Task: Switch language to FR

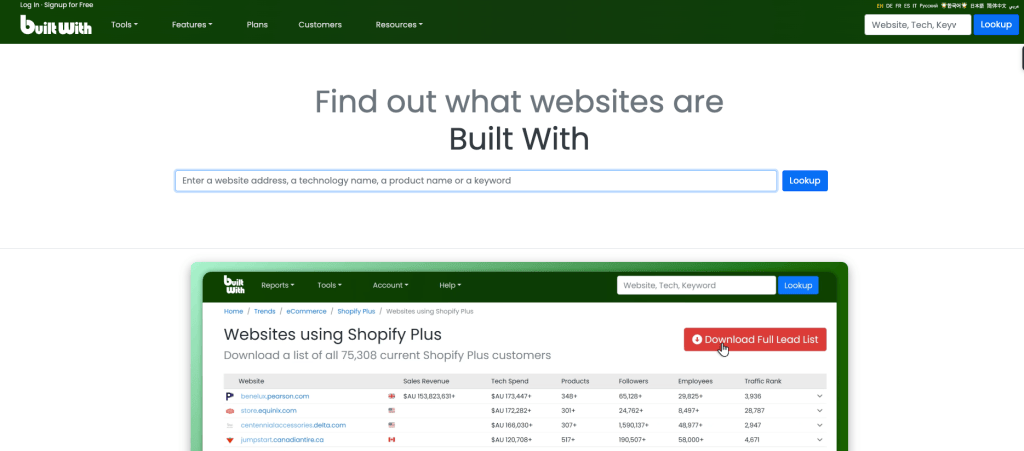Action: click(898, 6)
